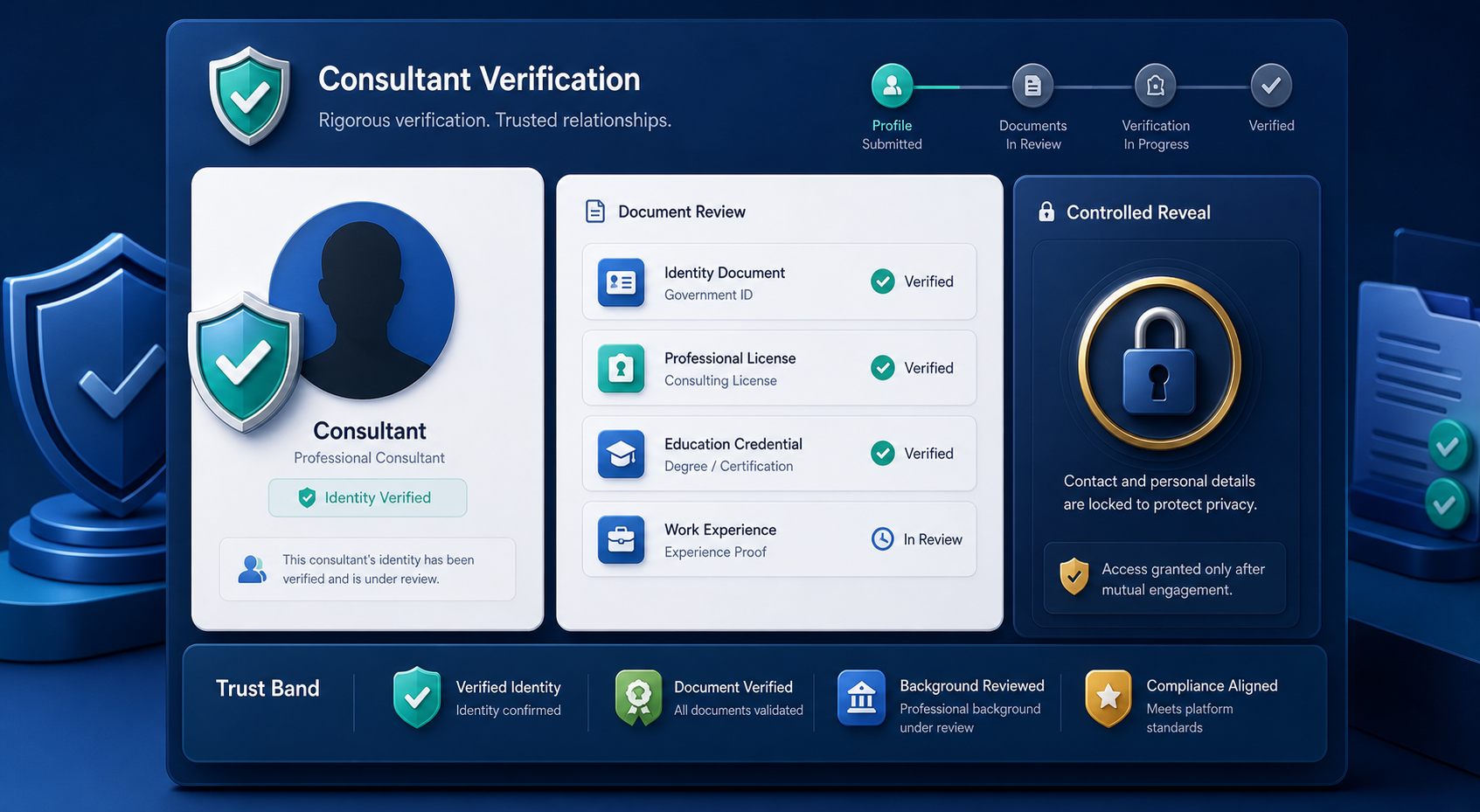Click the large gold-ringed padlock
This screenshot has height=812, width=1480.
point(1159,362)
